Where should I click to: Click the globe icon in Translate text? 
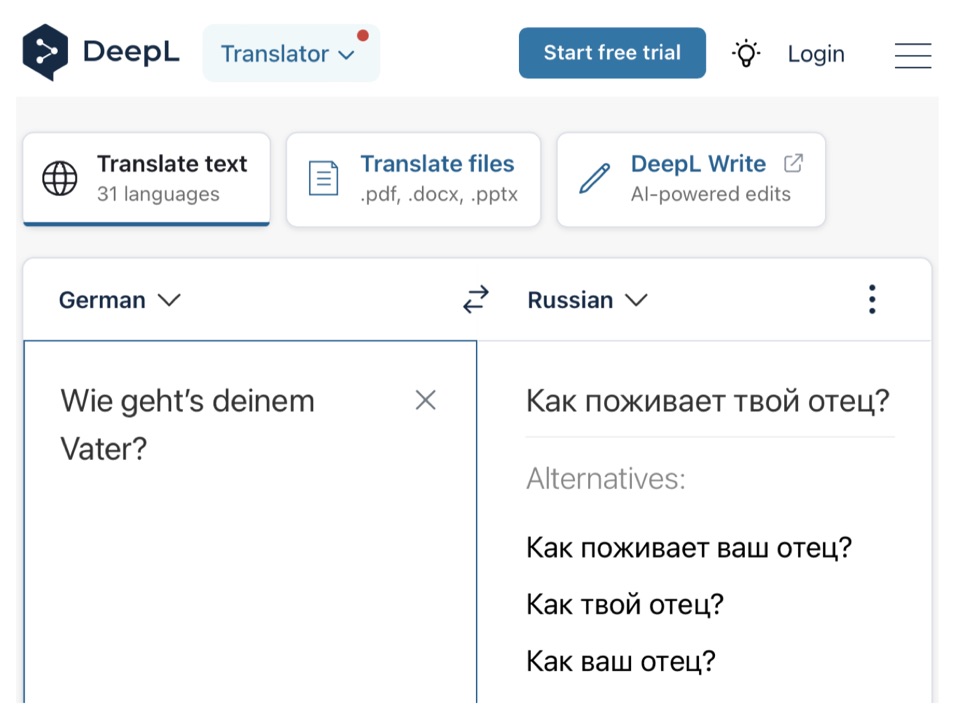60,178
